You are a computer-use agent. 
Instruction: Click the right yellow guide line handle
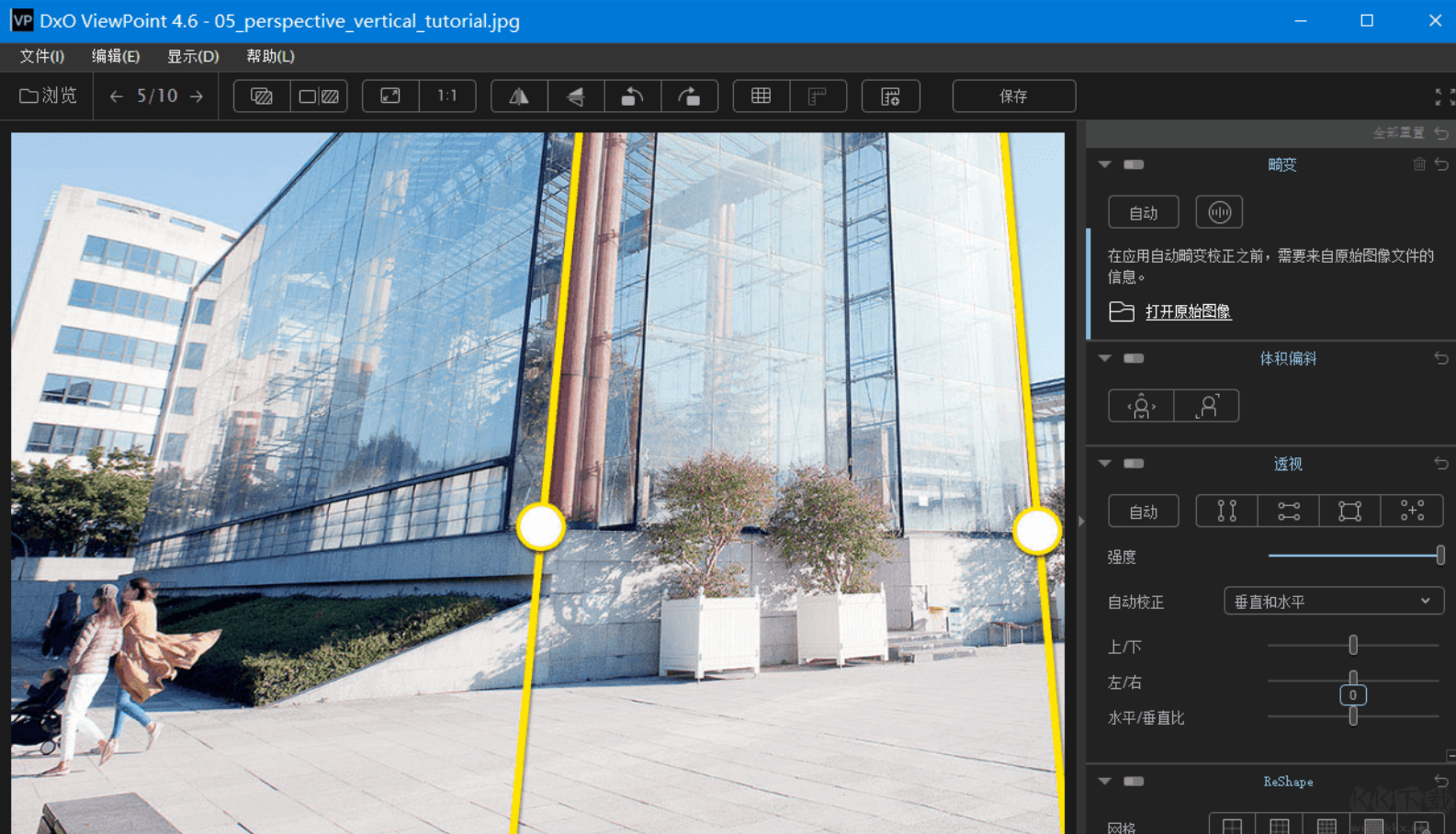pos(1037,530)
